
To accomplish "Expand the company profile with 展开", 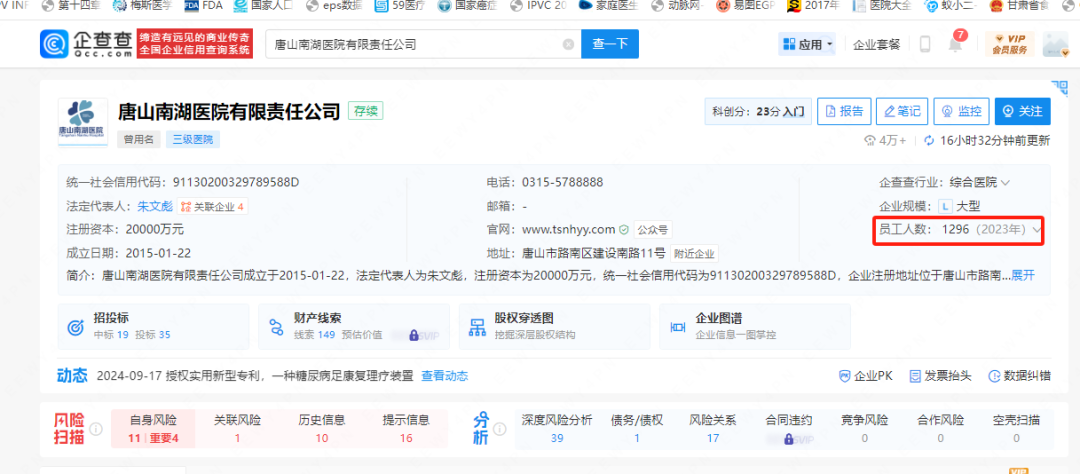I will point(1022,275).
